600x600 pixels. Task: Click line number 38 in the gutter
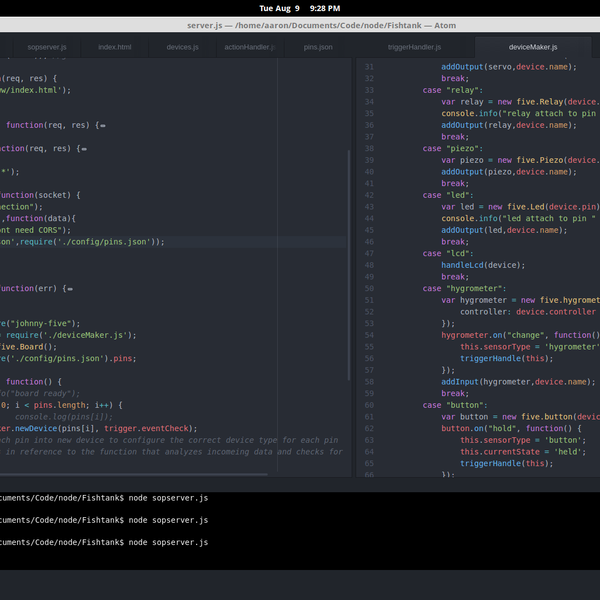coord(369,148)
